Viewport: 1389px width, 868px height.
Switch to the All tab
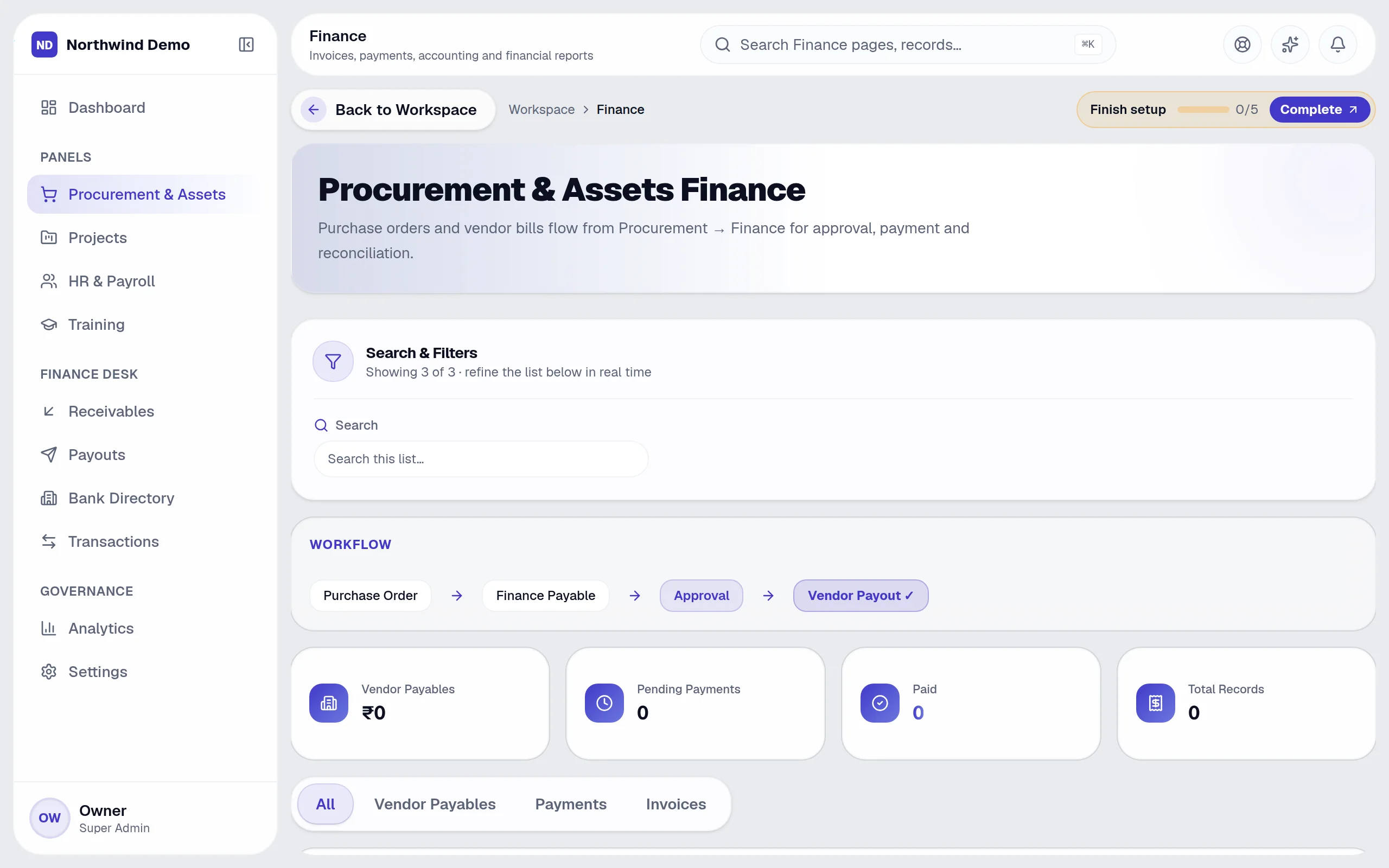pos(325,803)
